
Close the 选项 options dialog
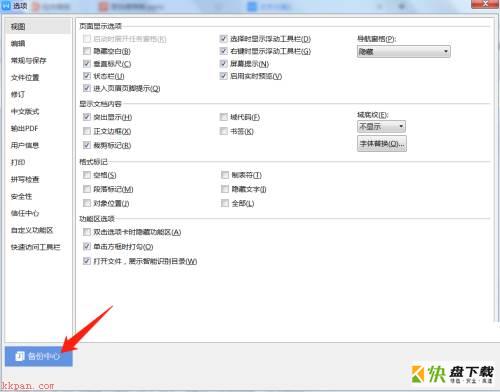[x=485, y=4]
